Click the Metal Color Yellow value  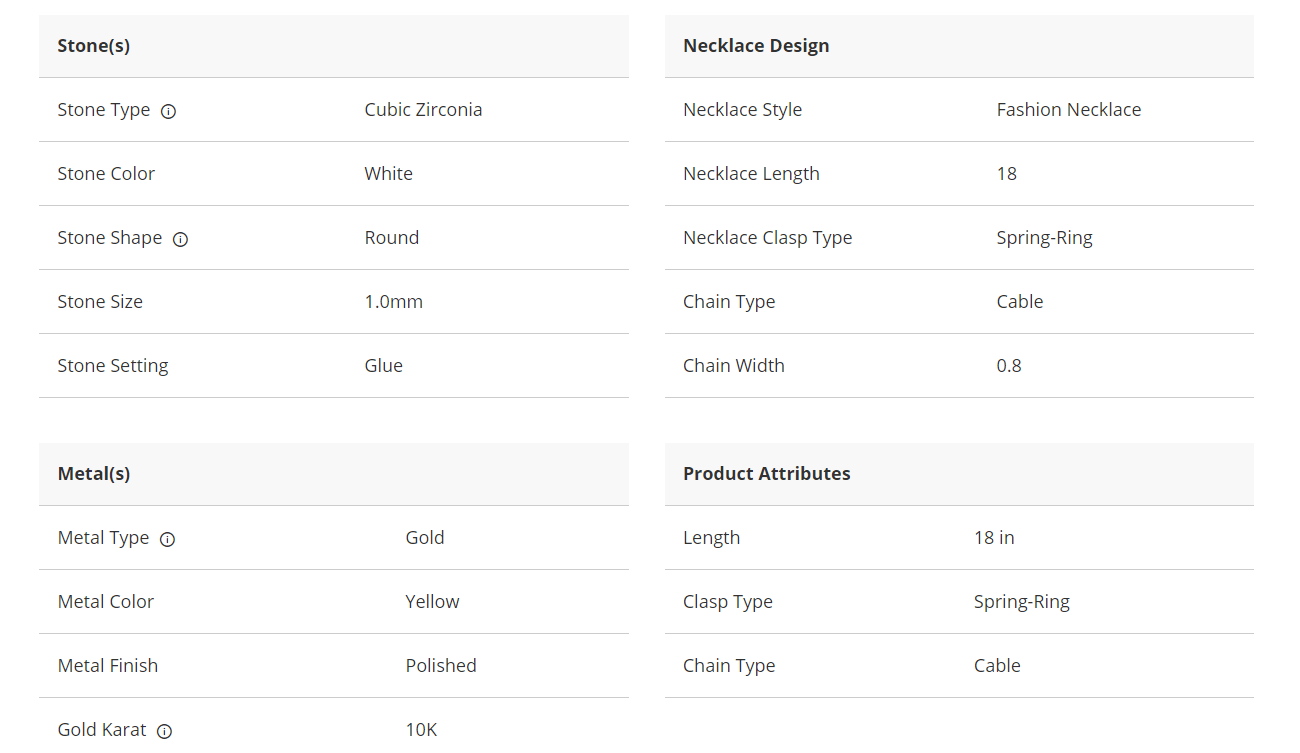point(432,602)
